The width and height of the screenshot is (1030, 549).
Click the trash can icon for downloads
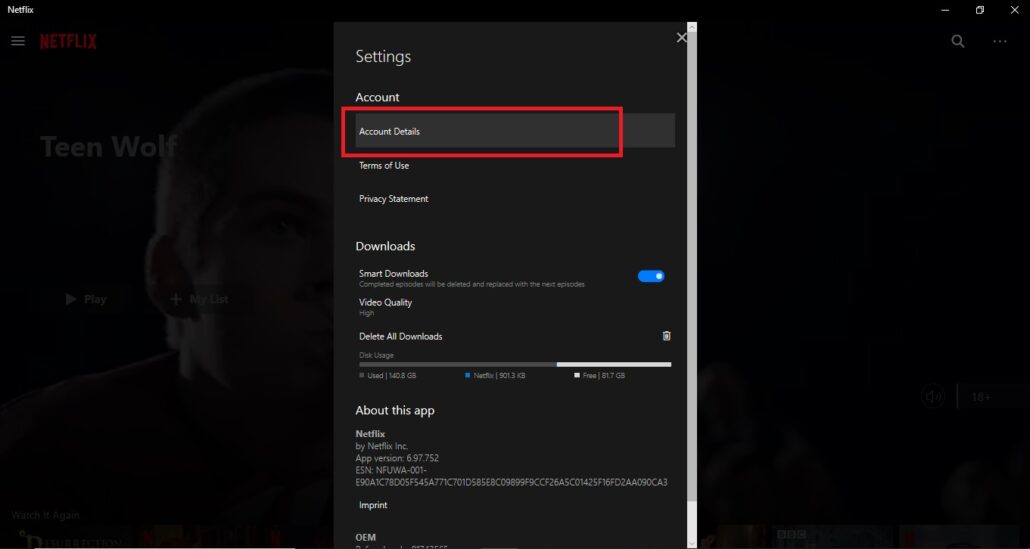(666, 336)
